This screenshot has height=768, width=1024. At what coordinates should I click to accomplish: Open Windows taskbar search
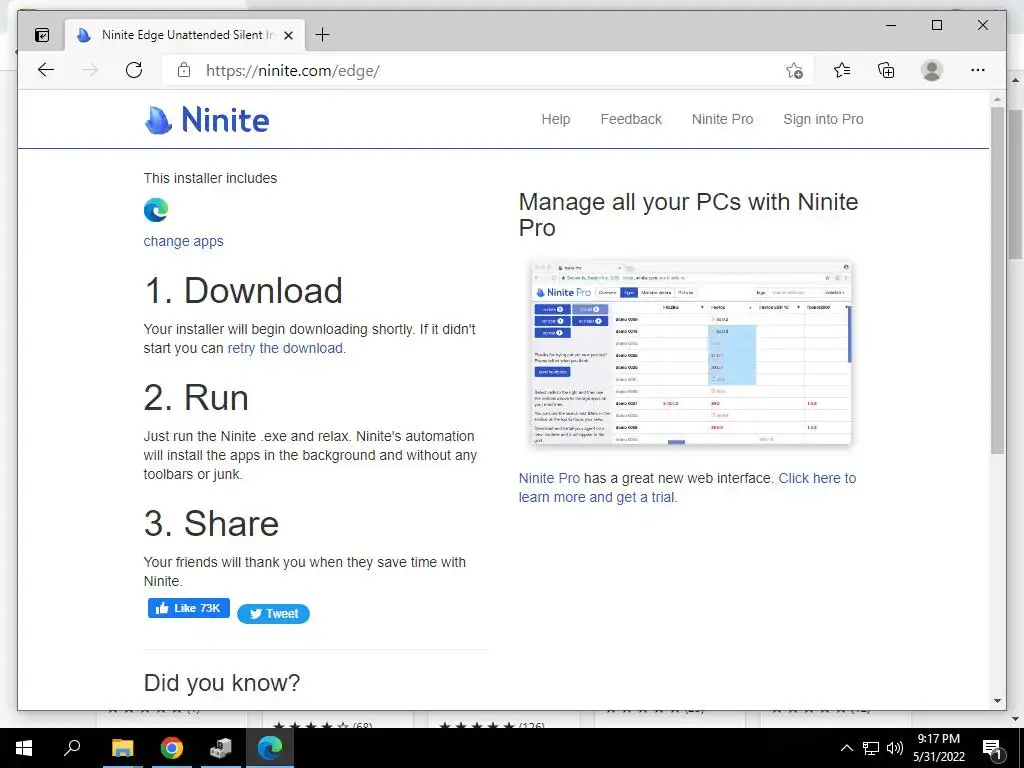pos(72,748)
